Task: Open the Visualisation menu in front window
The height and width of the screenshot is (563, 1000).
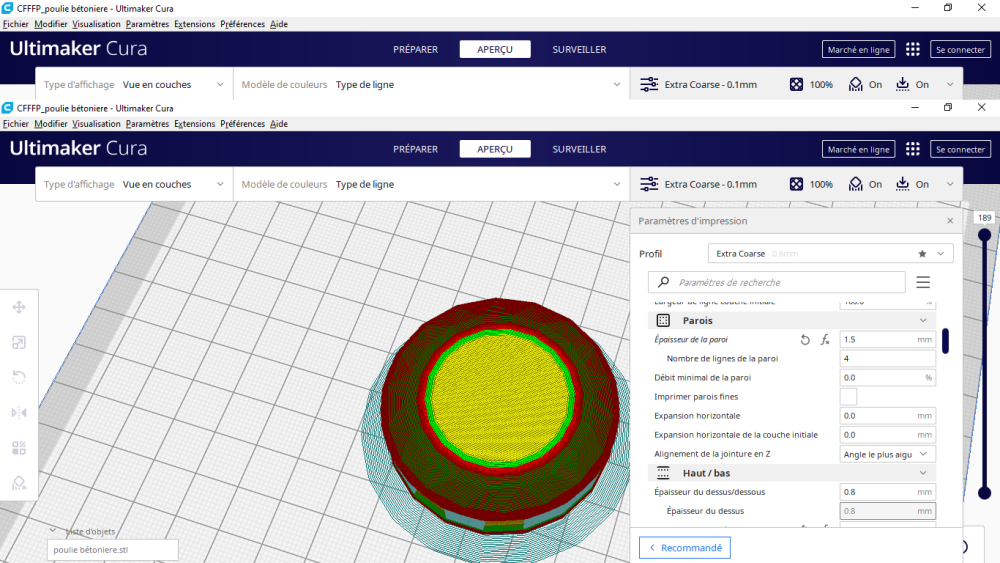Action: coord(96,124)
